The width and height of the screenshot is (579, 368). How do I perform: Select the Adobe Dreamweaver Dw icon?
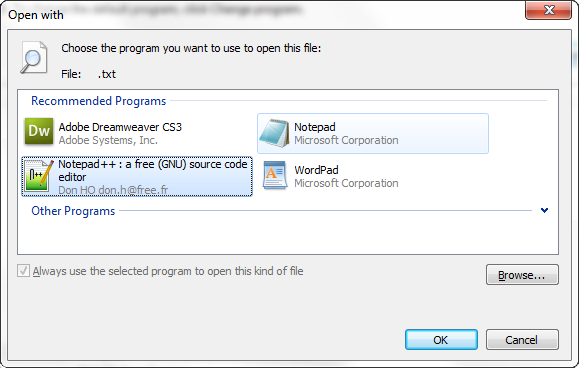pyautogui.click(x=39, y=131)
